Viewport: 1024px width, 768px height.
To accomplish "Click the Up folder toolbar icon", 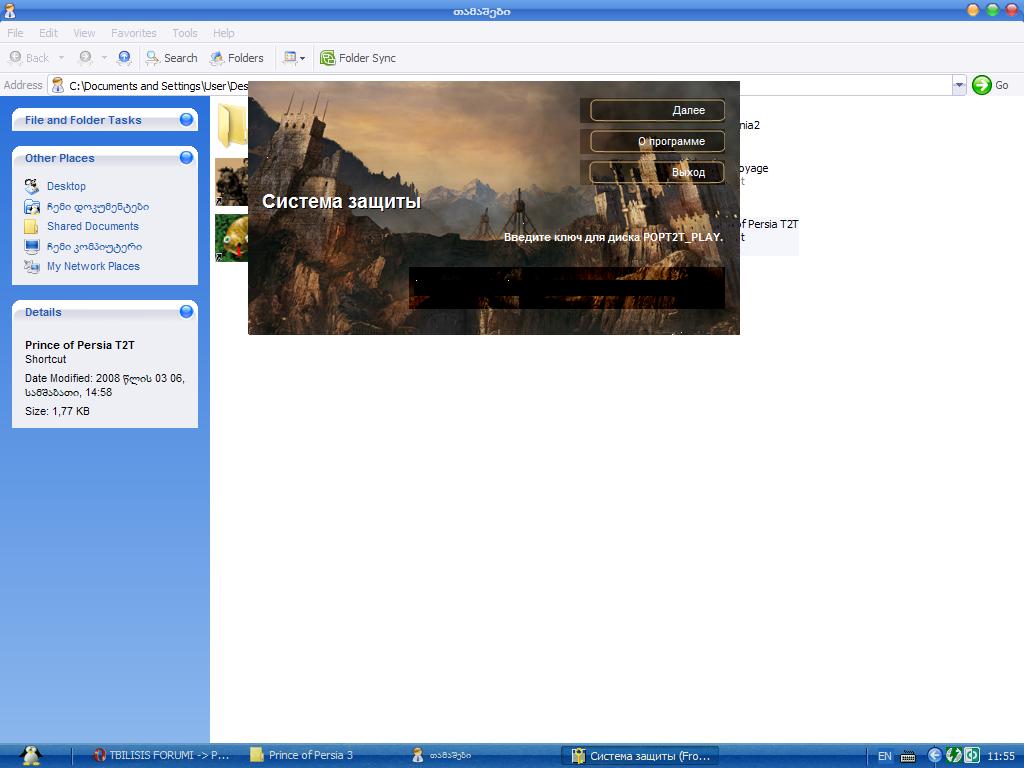I will point(124,58).
